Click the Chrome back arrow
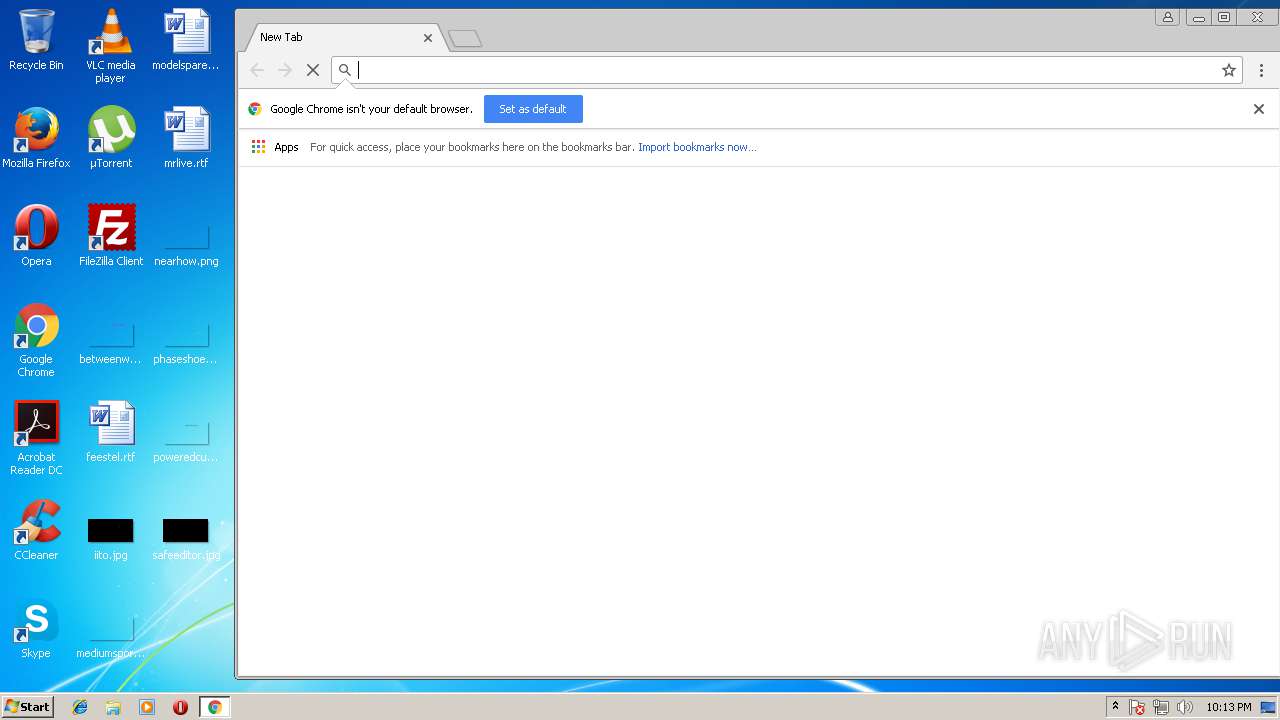 [x=257, y=70]
